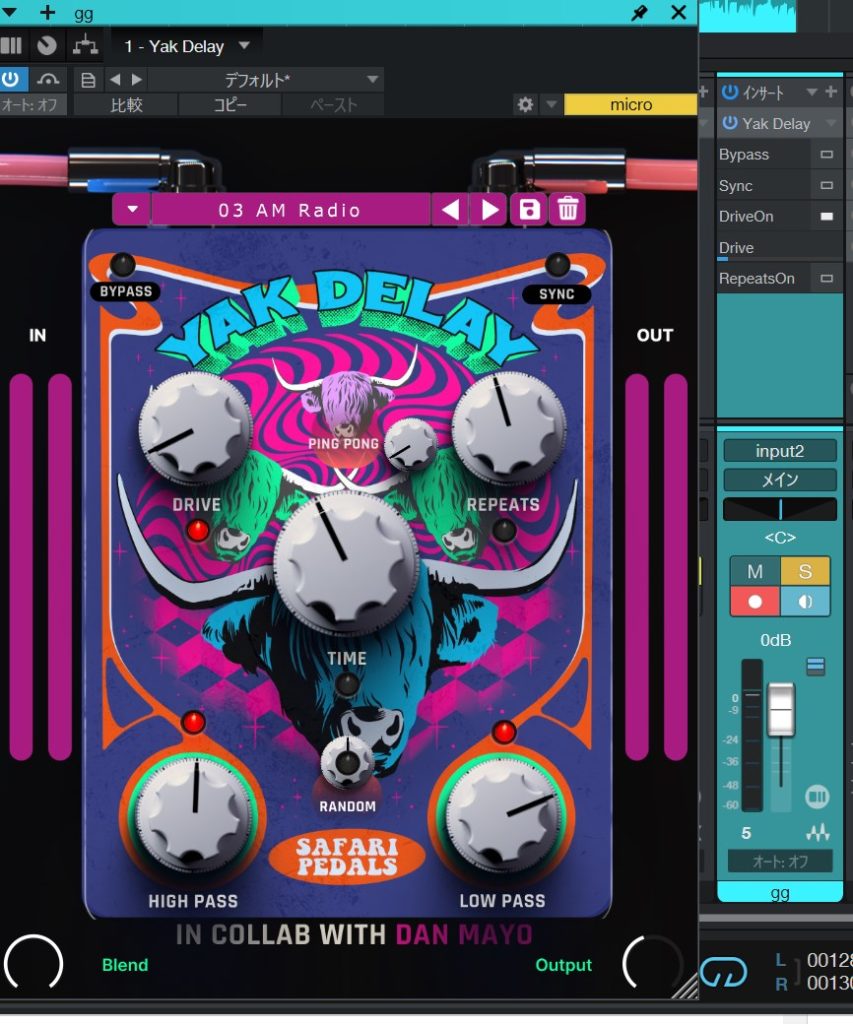The height and width of the screenshot is (1024, 853).
Task: Click the 比較 compare button
Action: pyautogui.click(x=126, y=105)
